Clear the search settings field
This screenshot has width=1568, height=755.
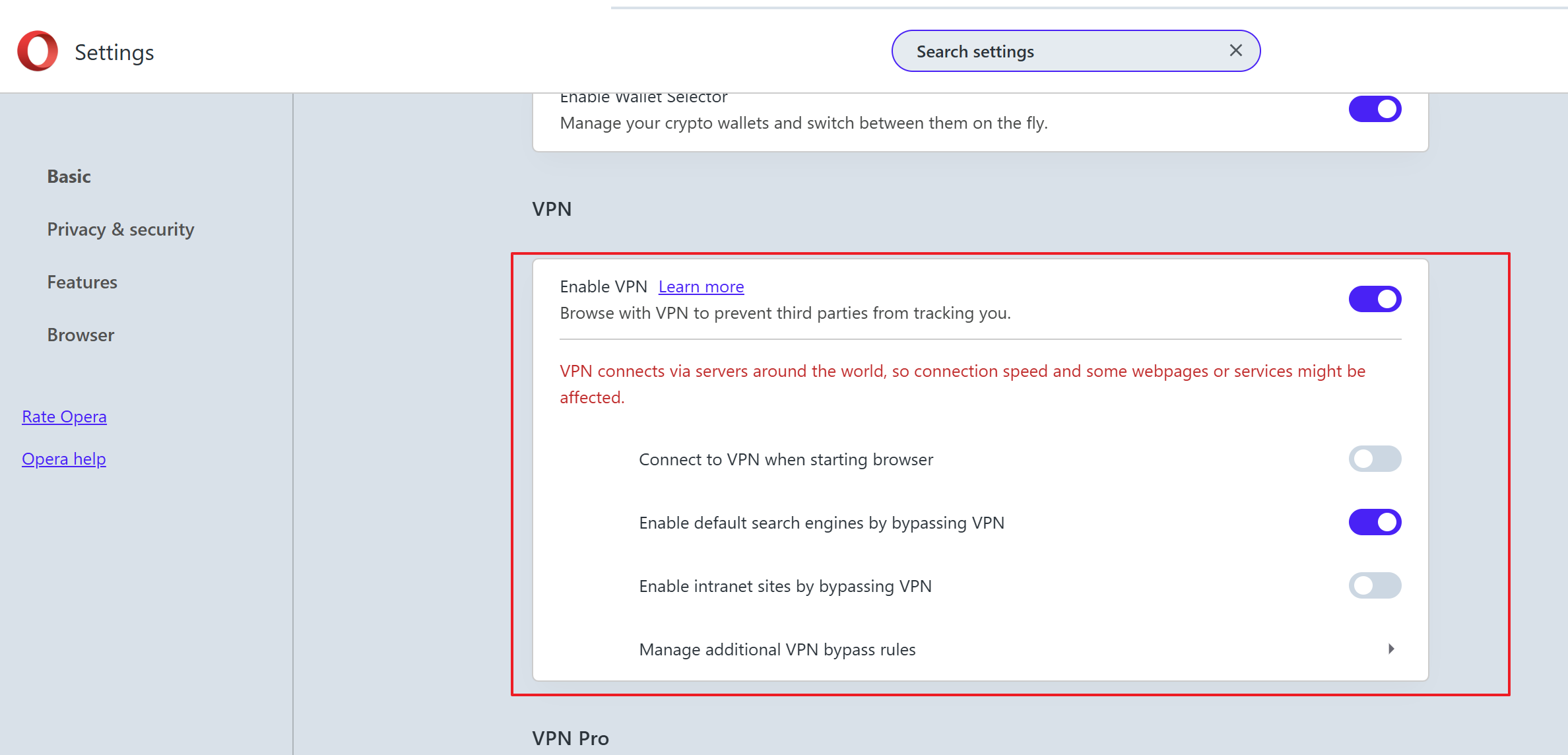1235,51
